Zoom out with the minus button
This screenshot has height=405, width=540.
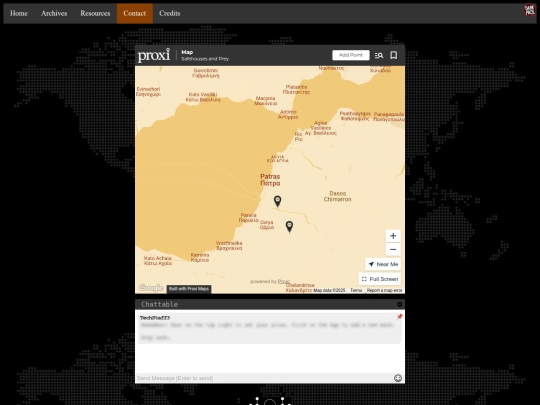pyautogui.click(x=393, y=249)
